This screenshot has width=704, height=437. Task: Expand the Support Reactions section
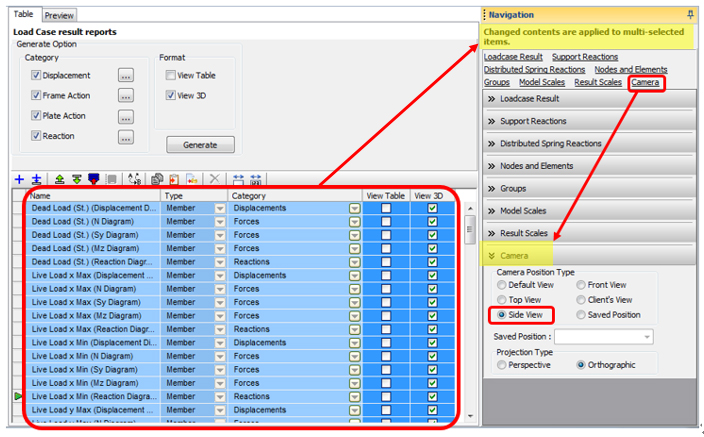point(589,121)
